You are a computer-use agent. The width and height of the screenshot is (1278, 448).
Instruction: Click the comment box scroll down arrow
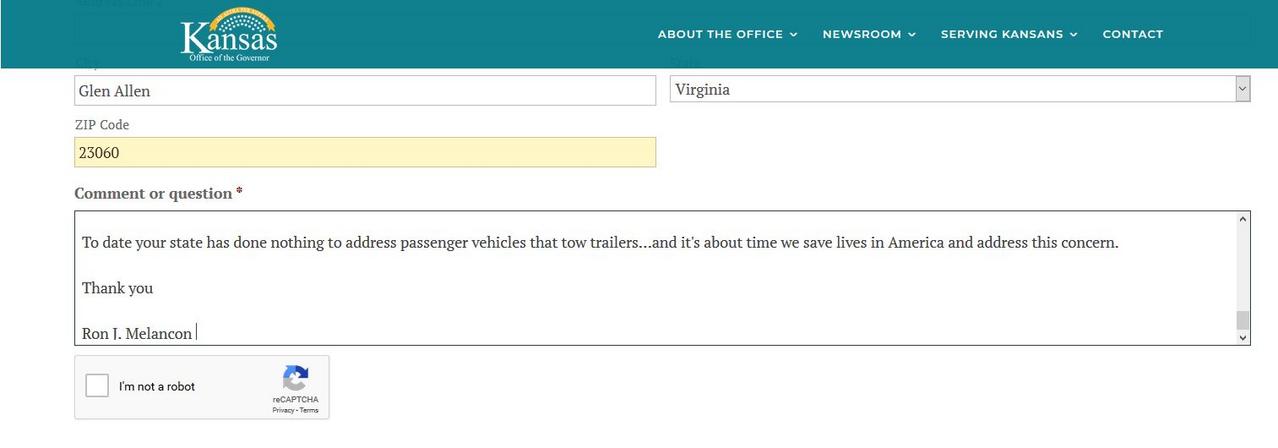point(1243,337)
